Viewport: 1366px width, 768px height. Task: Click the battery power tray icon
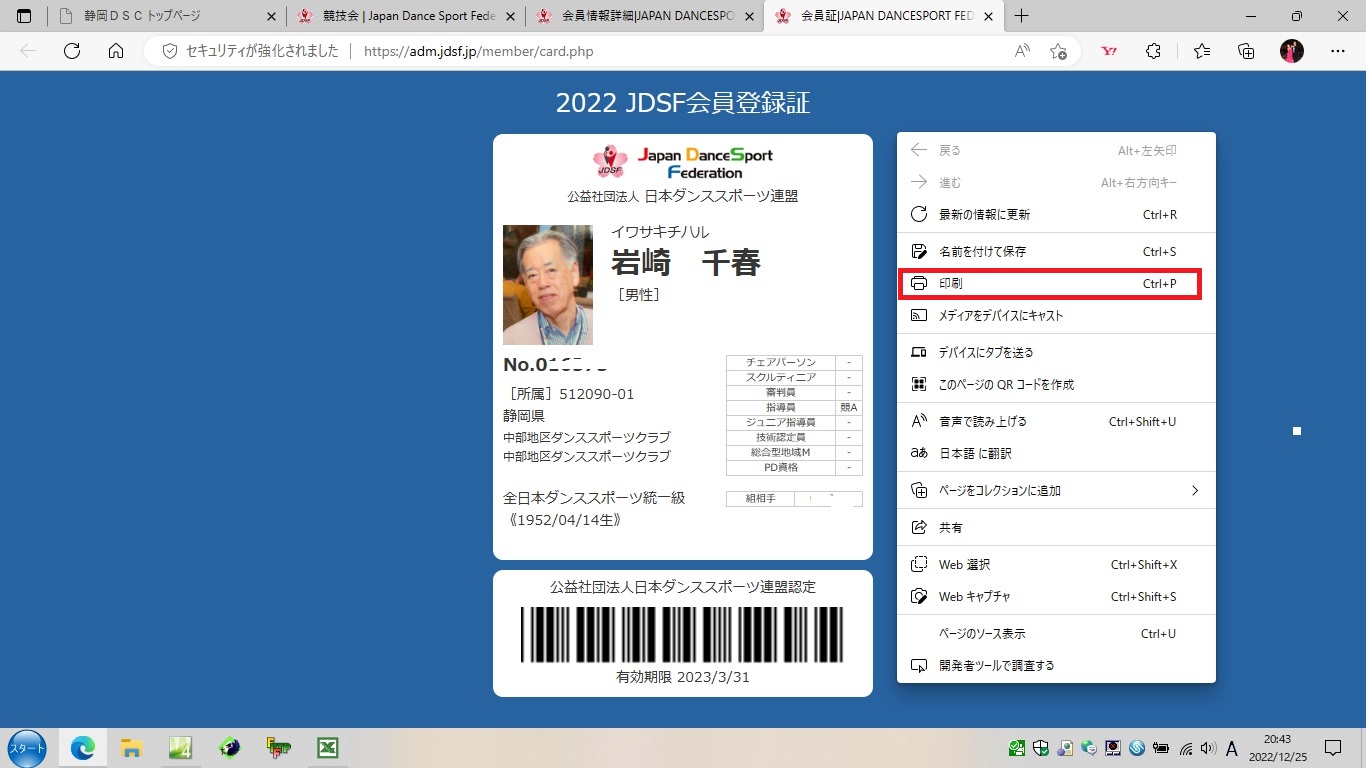point(1161,748)
